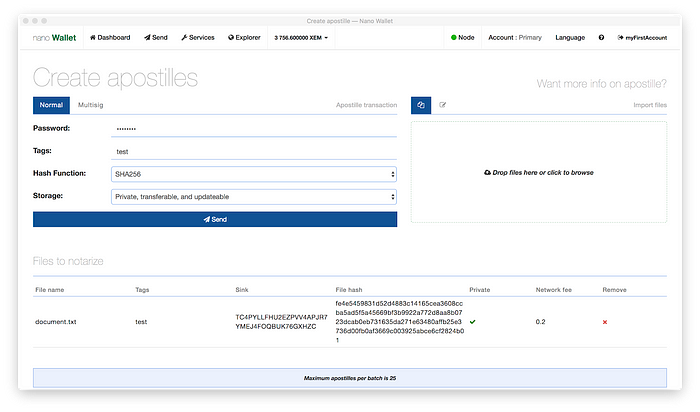This screenshot has width=700, height=412.
Task: Click the green Private checkmark for document.txt
Action: [x=472, y=321]
